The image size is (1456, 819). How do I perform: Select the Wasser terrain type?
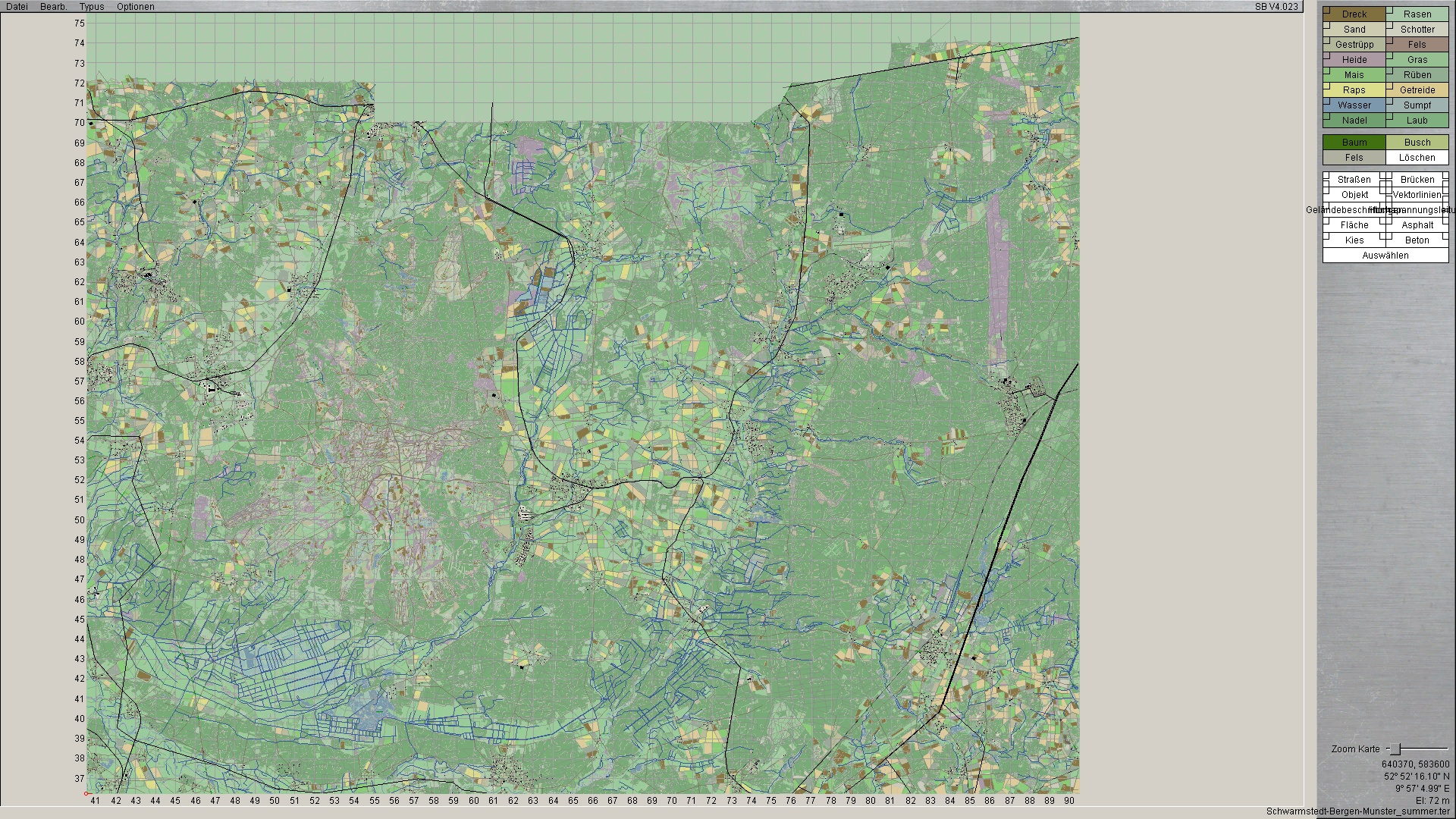pos(1354,105)
